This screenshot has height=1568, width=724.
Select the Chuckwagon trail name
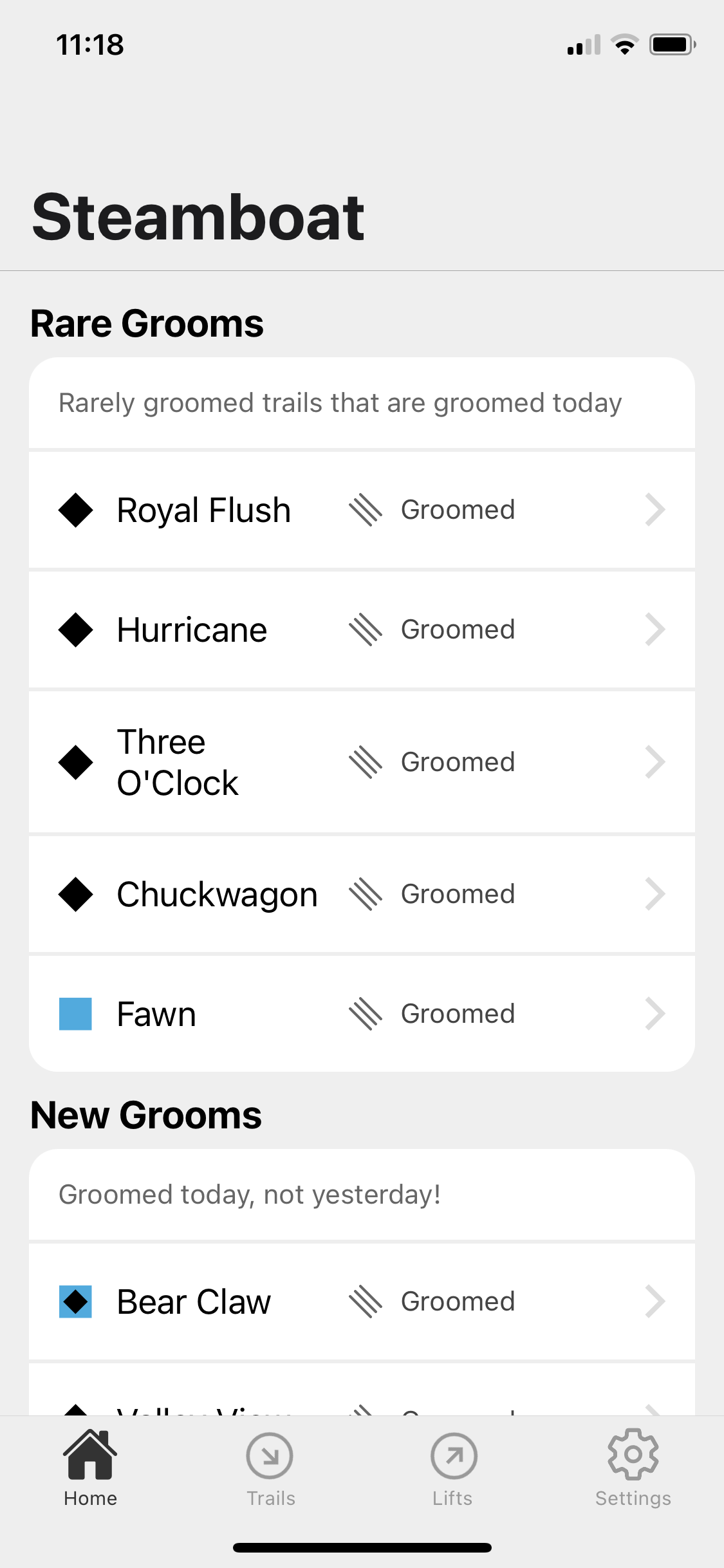217,894
